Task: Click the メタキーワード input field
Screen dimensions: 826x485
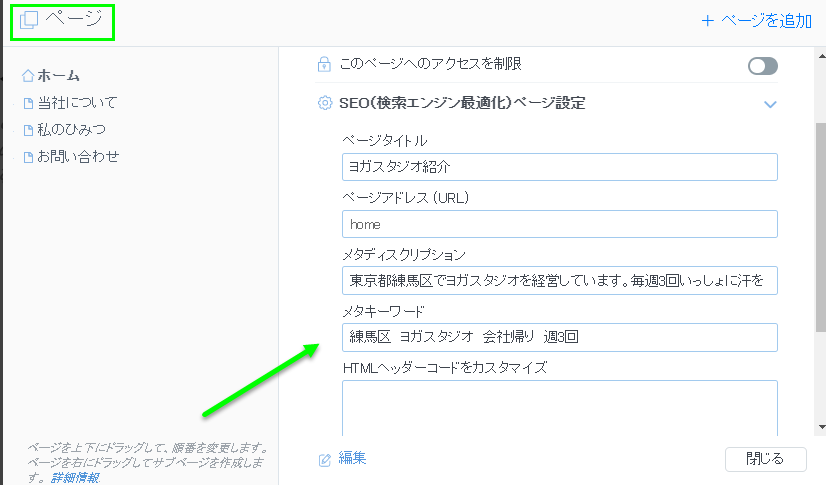Action: 559,337
